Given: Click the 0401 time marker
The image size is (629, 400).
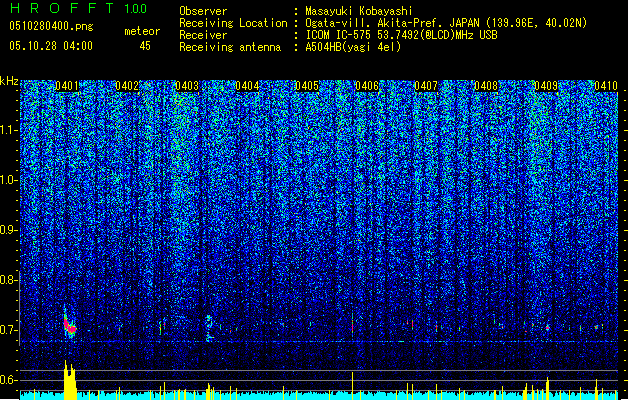Looking at the screenshot, I should pyautogui.click(x=67, y=86).
